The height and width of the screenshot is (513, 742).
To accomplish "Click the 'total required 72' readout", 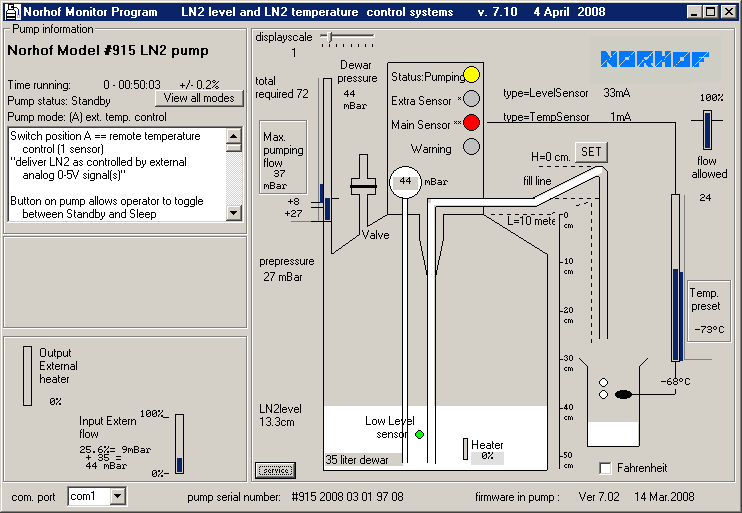I will 282,88.
